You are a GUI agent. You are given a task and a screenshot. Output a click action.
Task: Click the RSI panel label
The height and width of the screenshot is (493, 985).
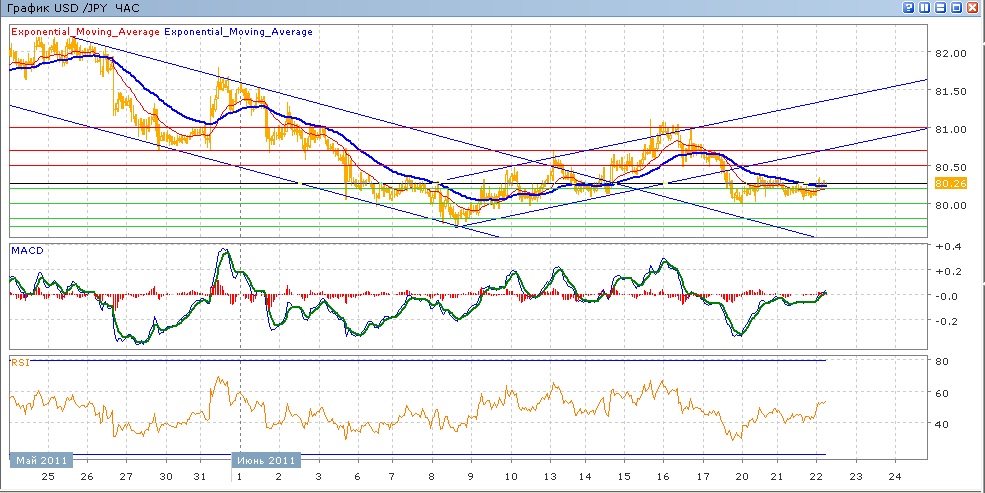point(20,363)
